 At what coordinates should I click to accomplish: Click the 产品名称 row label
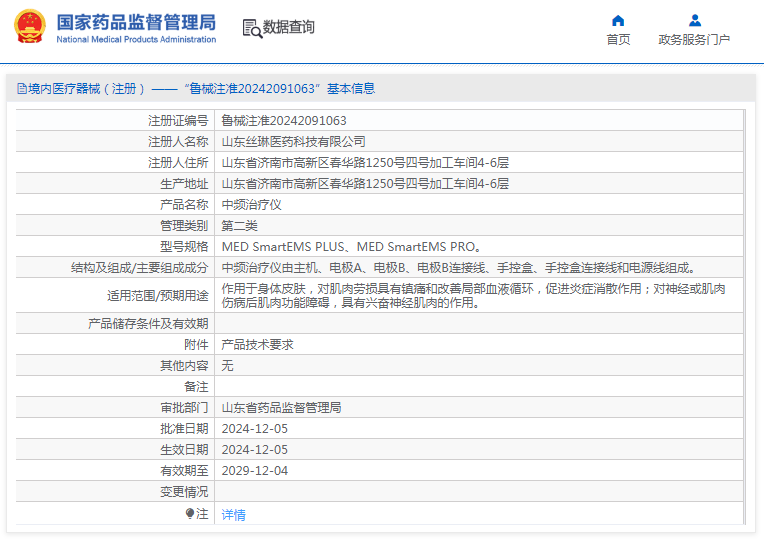(x=184, y=204)
